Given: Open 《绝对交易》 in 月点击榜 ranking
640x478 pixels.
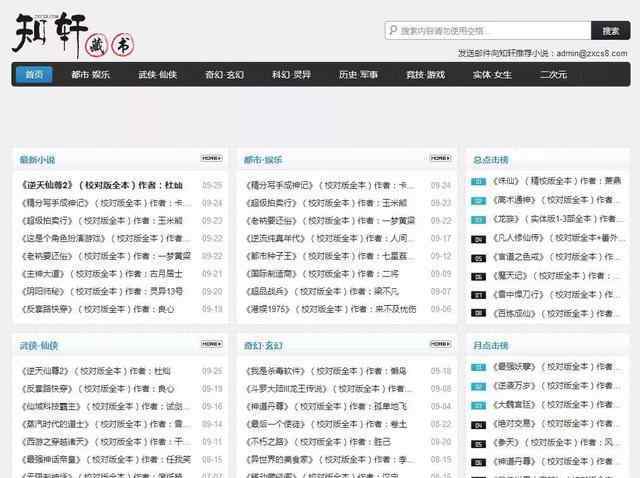Looking at the screenshot, I should [x=557, y=424].
